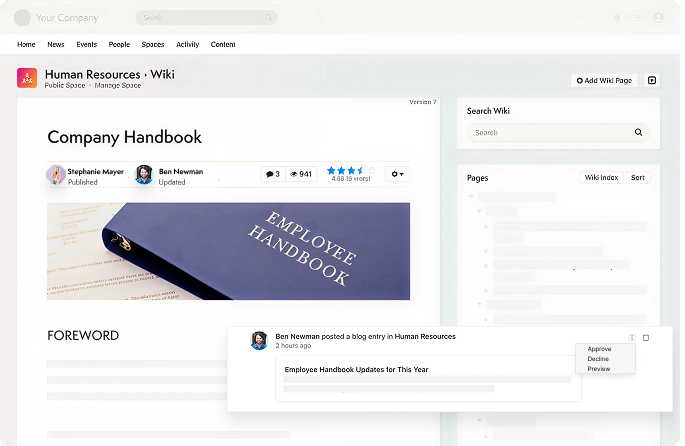Open the Content menu item

[223, 45]
